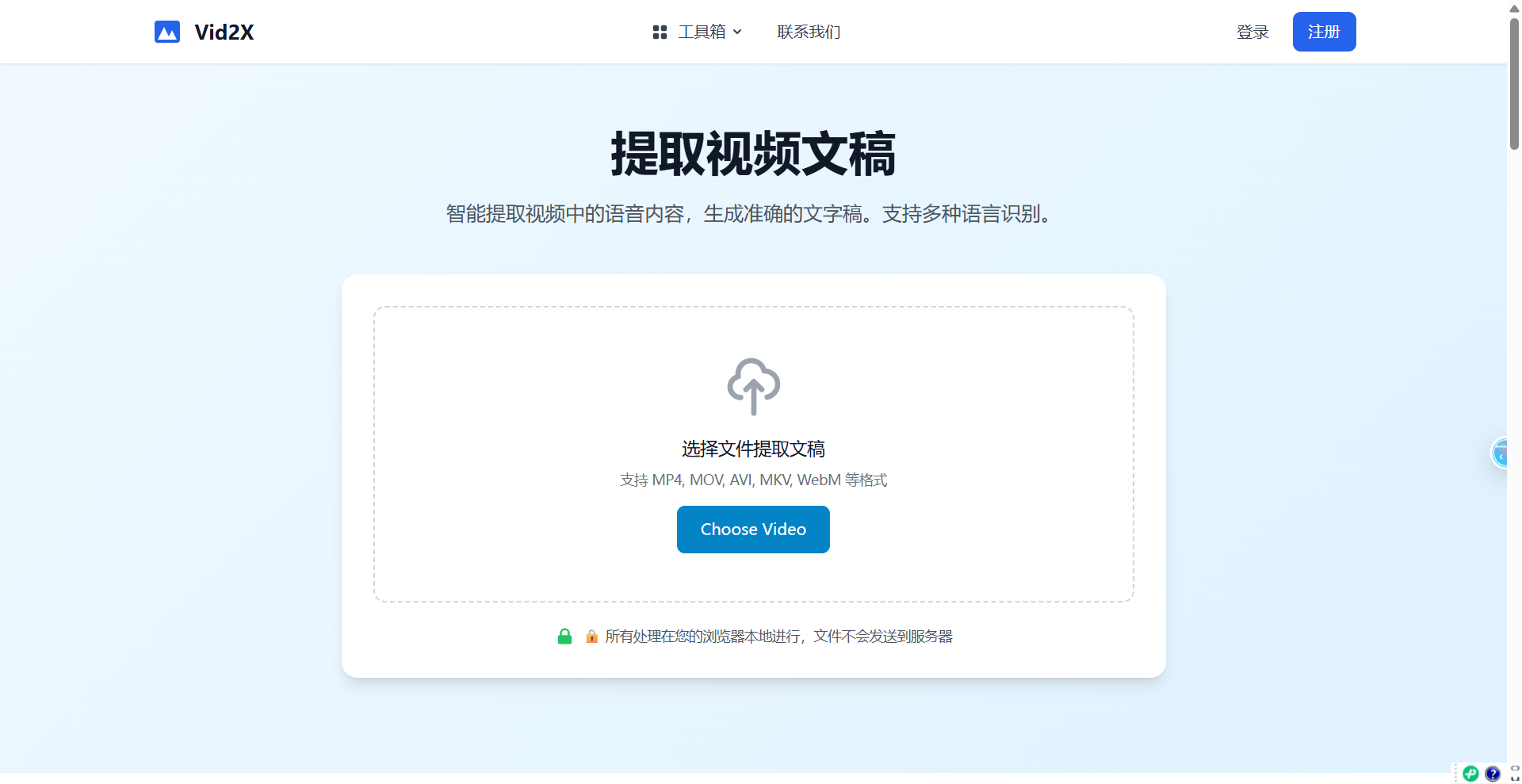
Task: Click the cloud upload icon
Action: [x=753, y=386]
